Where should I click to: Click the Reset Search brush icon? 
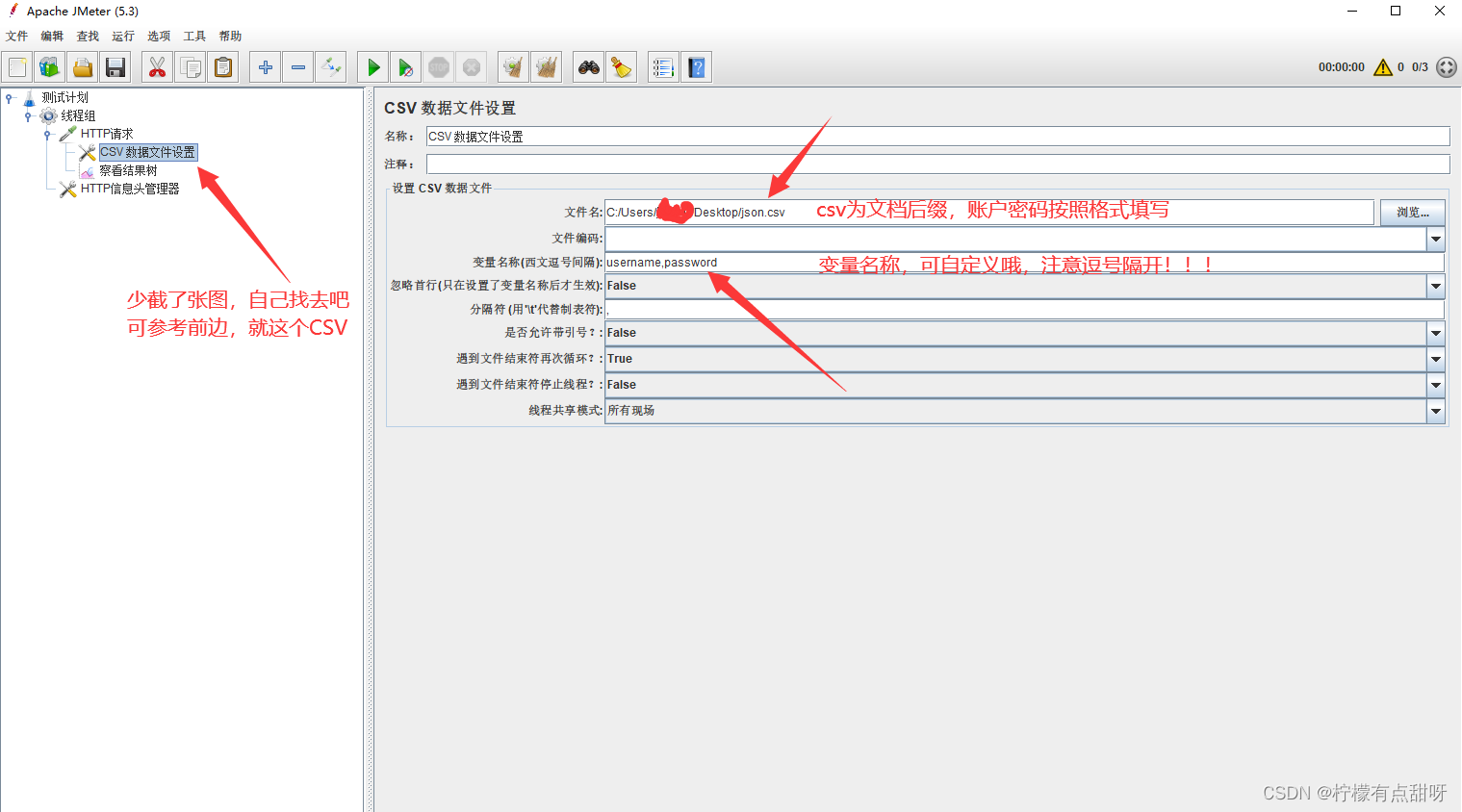[x=622, y=67]
